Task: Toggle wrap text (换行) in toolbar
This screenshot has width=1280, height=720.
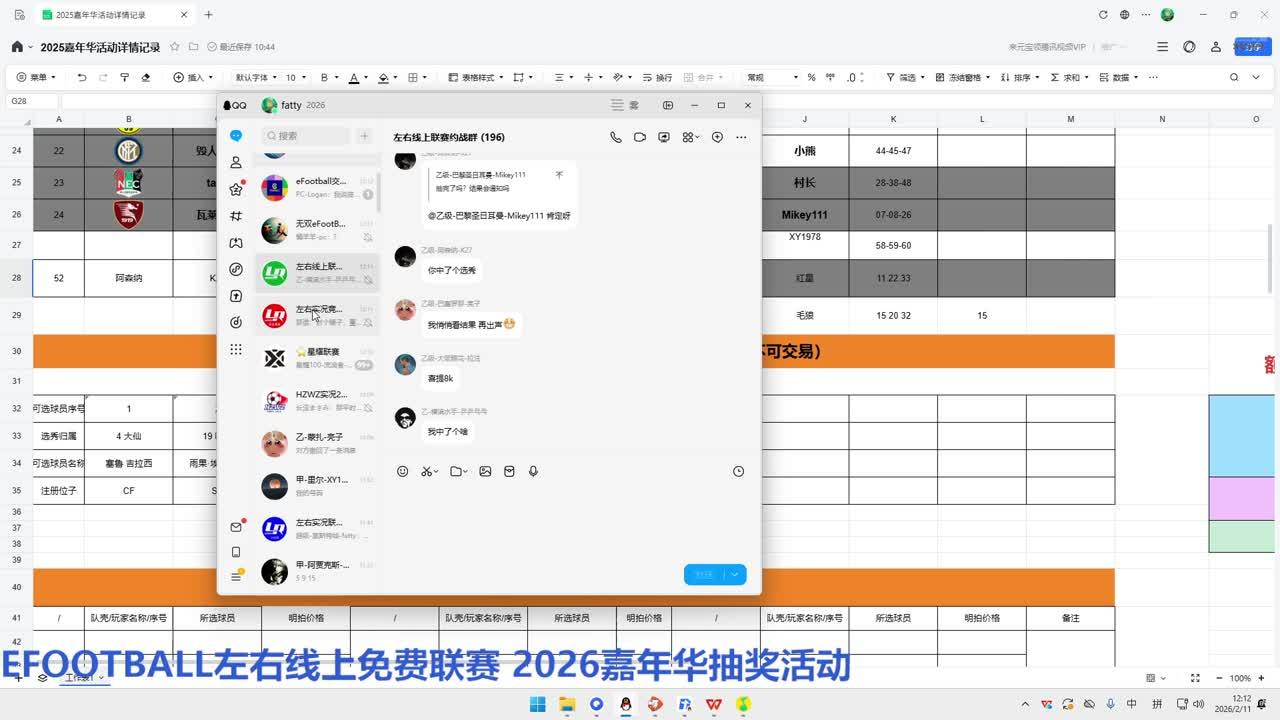Action: coord(657,77)
